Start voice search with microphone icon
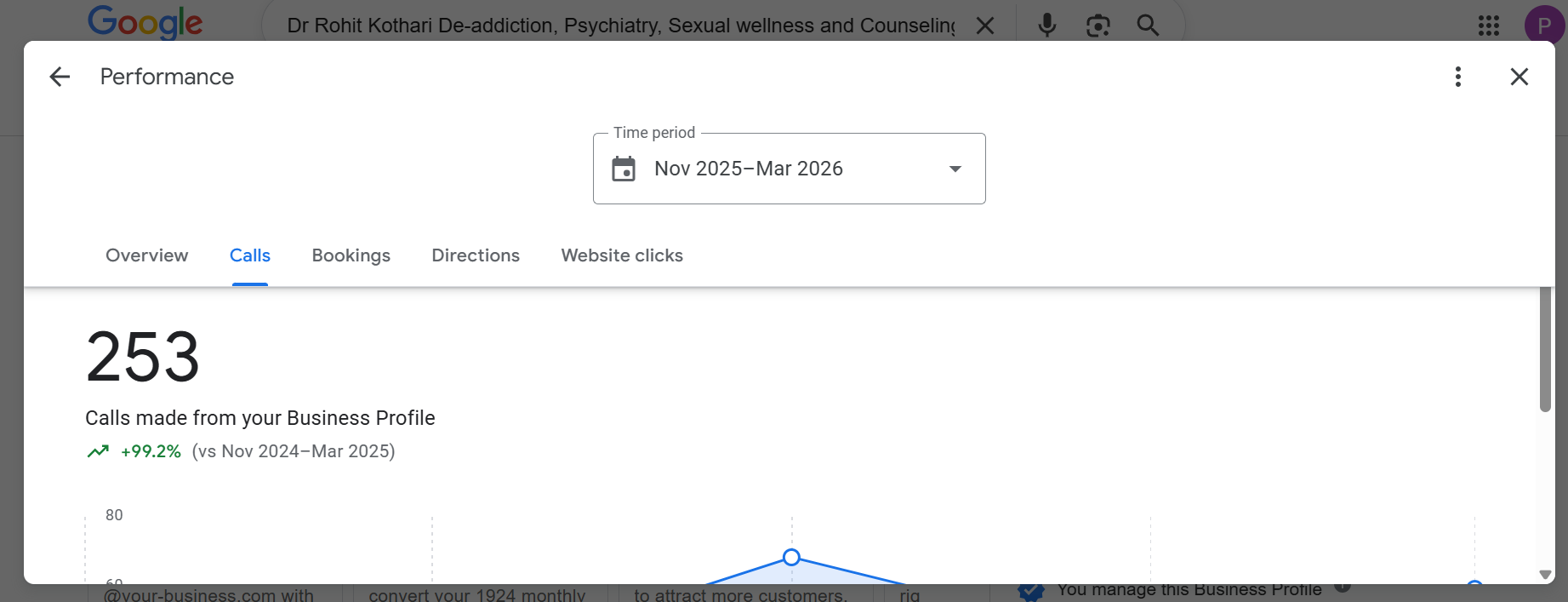Viewport: 1568px width, 602px height. coord(1047,26)
